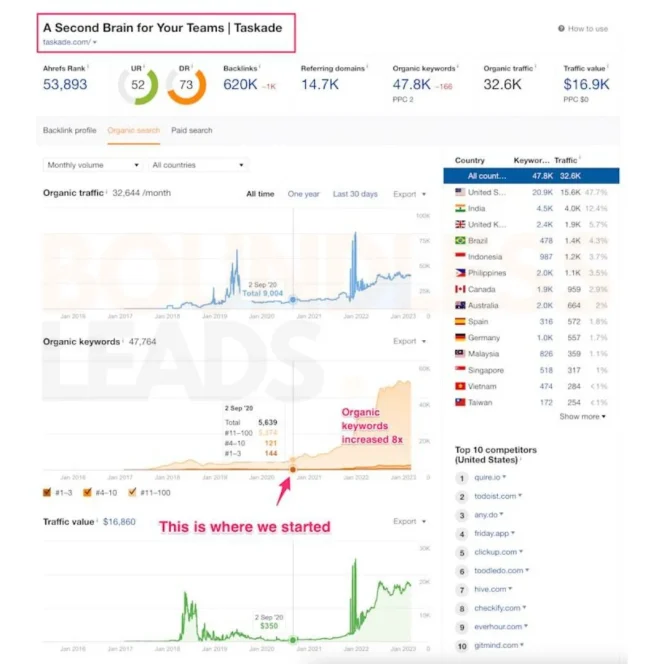Click the How to use help icon
This screenshot has width=664, height=664.
pyautogui.click(x=561, y=28)
